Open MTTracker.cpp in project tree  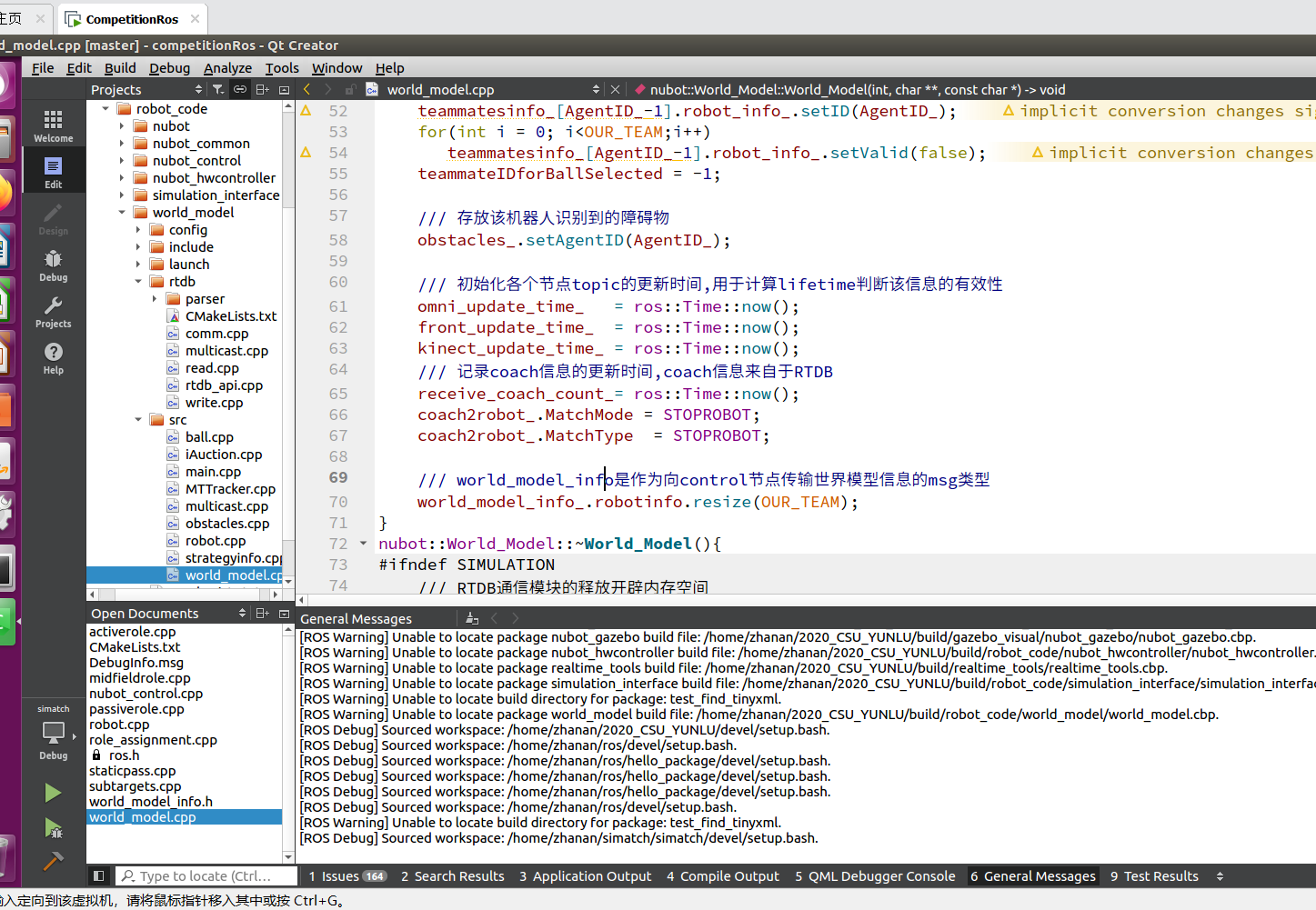(x=230, y=489)
